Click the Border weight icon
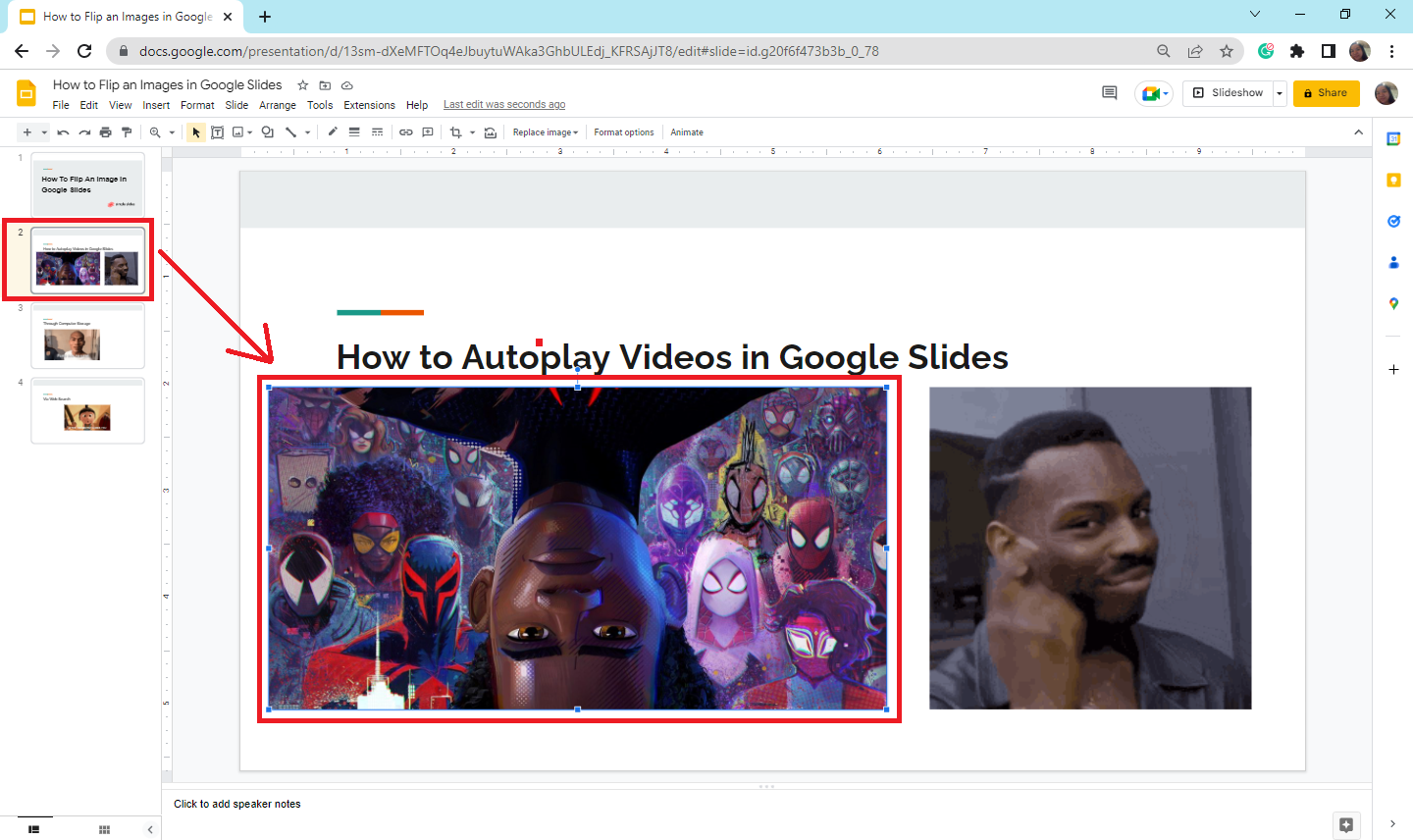Image resolution: width=1413 pixels, height=840 pixels. point(354,132)
